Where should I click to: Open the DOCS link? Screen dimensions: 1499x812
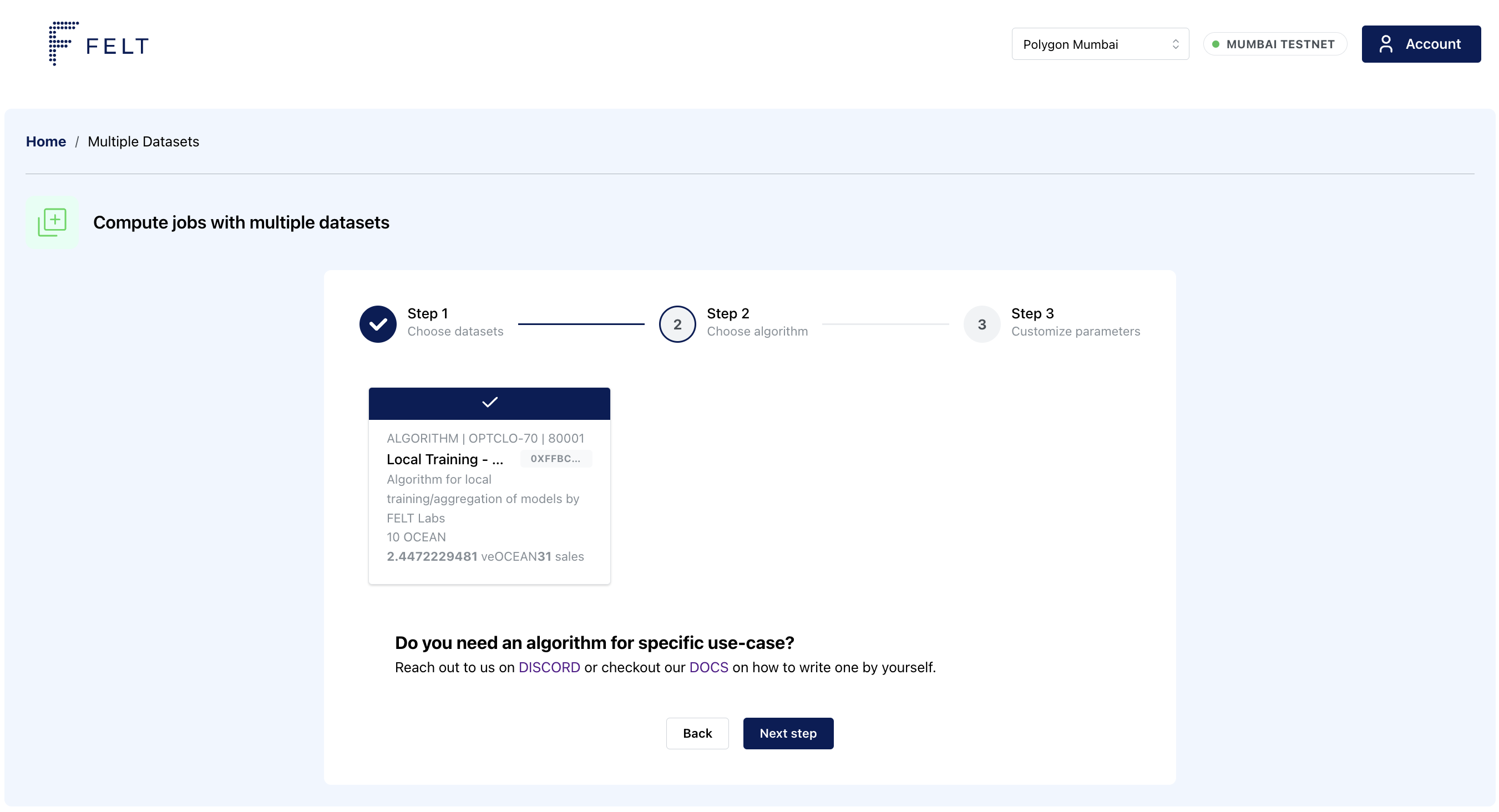coord(708,667)
